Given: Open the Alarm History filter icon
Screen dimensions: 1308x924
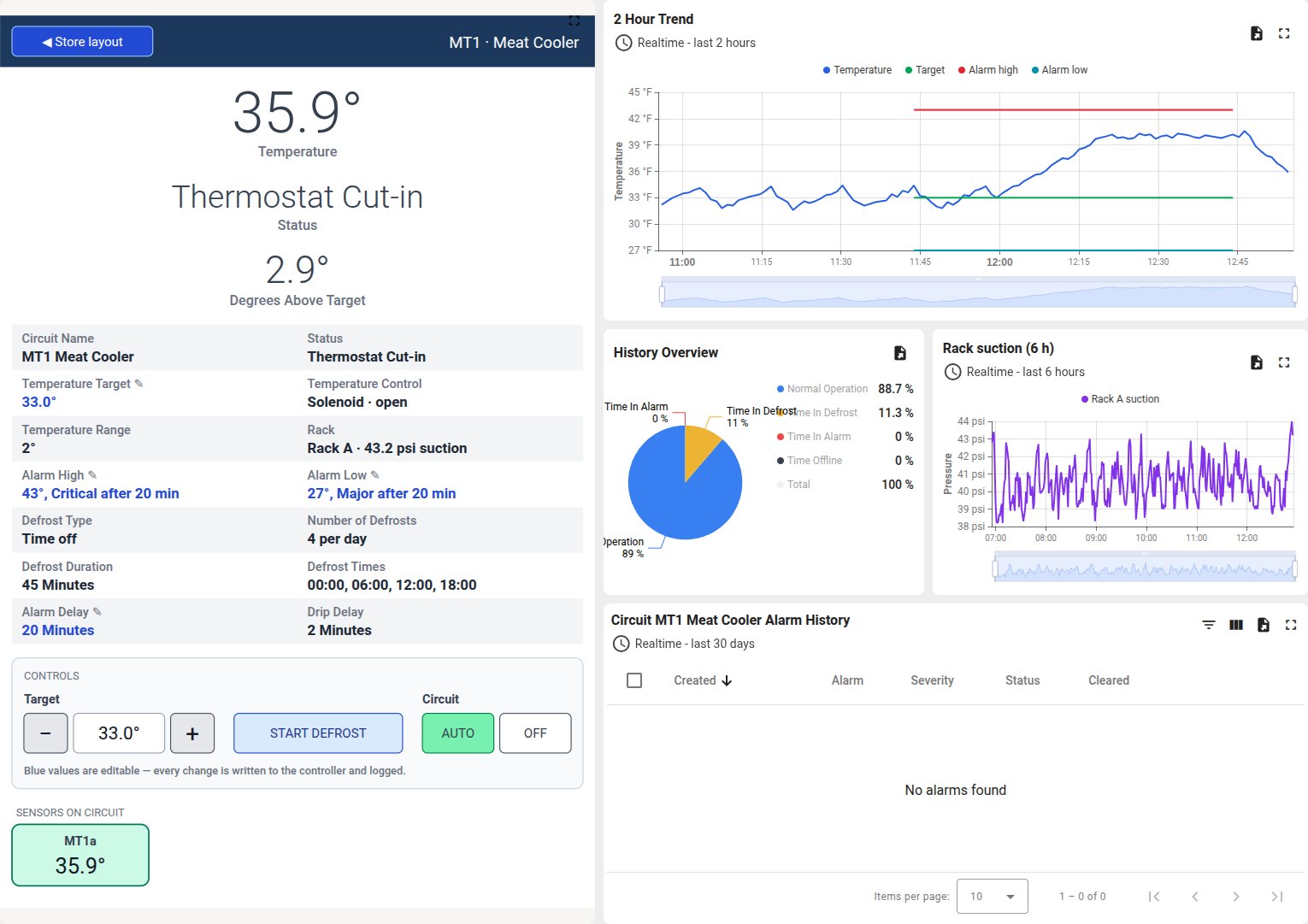Looking at the screenshot, I should pyautogui.click(x=1209, y=625).
